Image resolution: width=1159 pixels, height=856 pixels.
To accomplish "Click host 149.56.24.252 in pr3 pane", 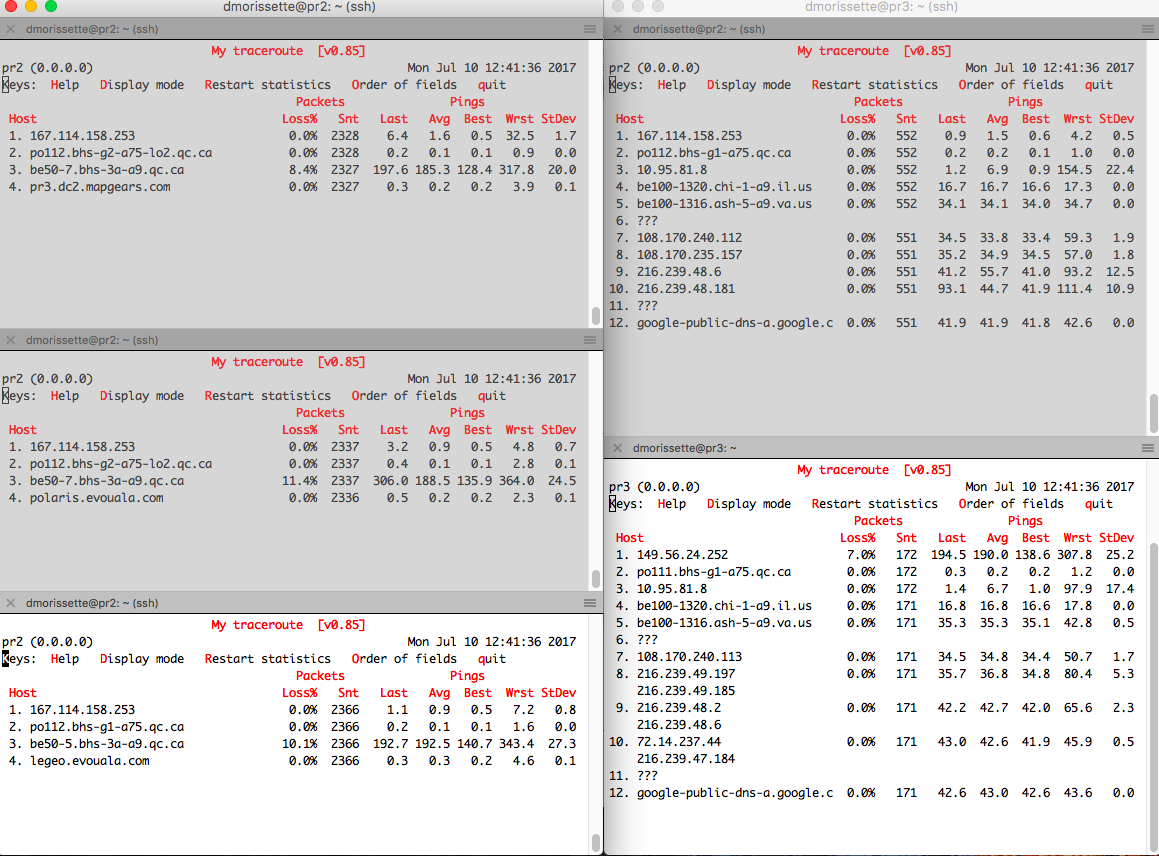I will coord(682,555).
